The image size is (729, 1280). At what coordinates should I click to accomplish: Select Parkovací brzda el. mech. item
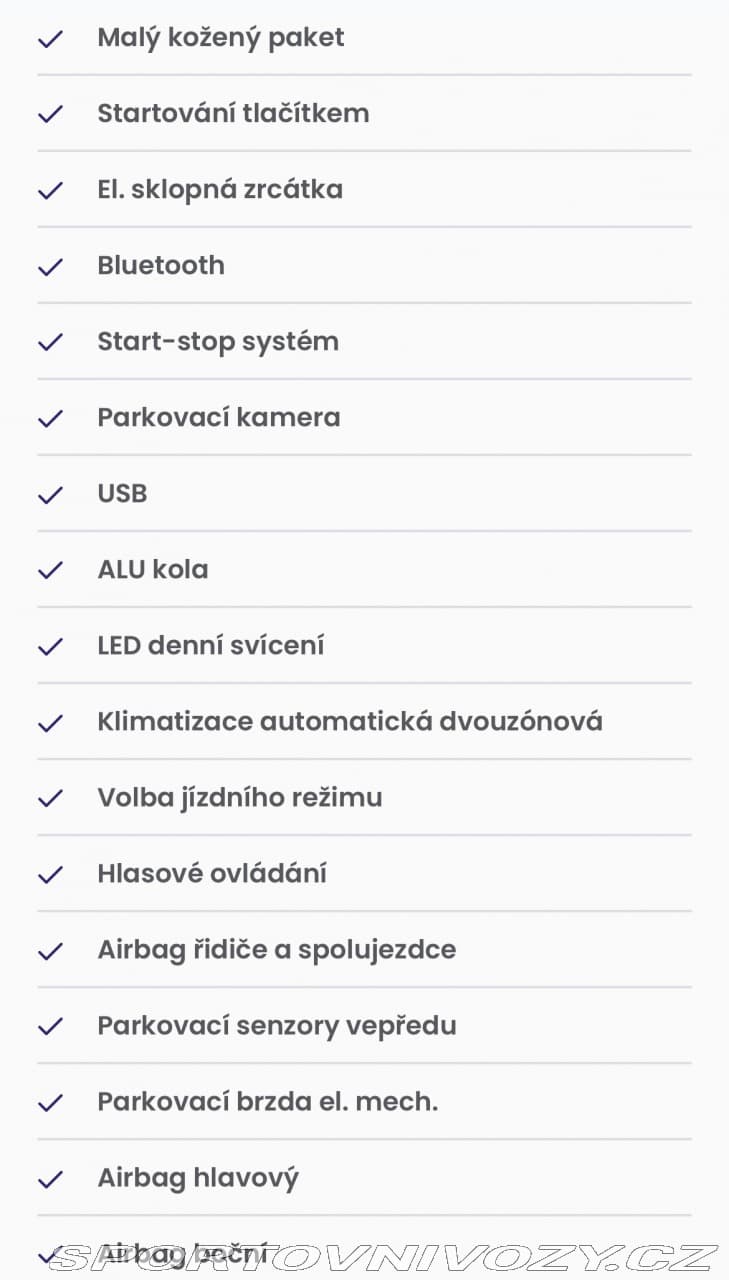[x=364, y=1101]
